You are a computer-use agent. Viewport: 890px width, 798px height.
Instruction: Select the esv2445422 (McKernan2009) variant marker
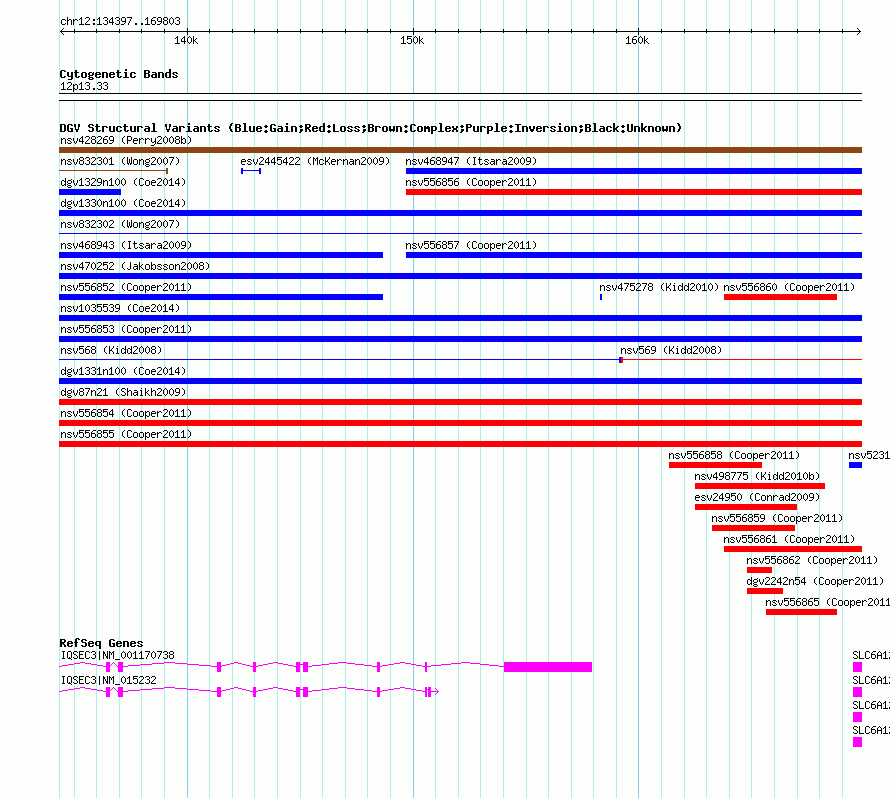pos(251,171)
